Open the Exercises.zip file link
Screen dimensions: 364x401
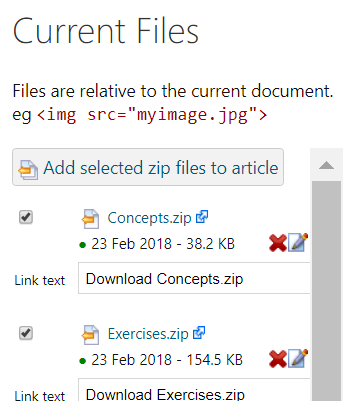click(148, 334)
